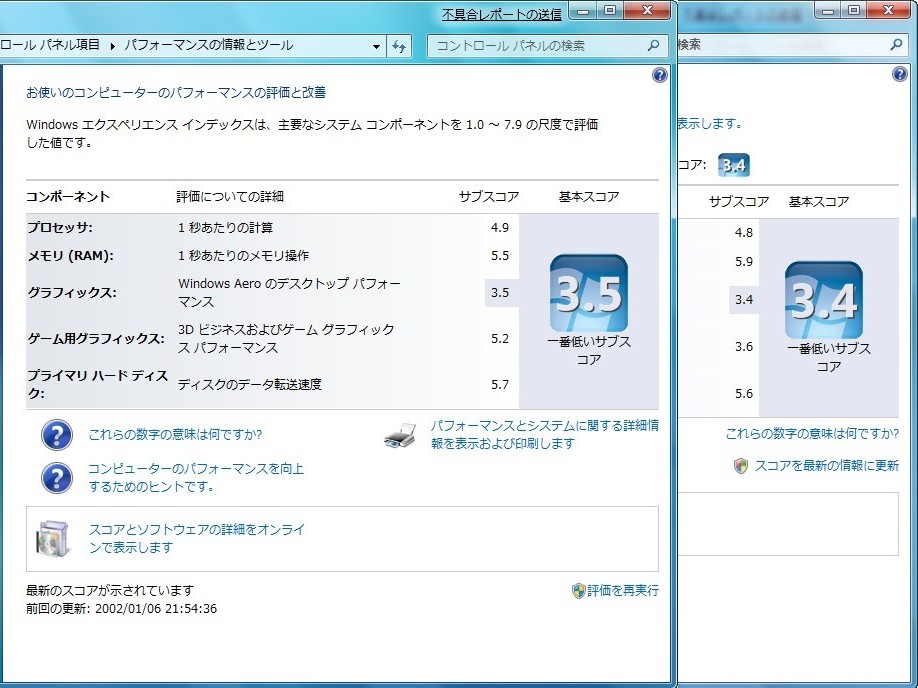Viewport: 918px width, 688px height.
Task: Click the printer icon
Action: pos(400,435)
